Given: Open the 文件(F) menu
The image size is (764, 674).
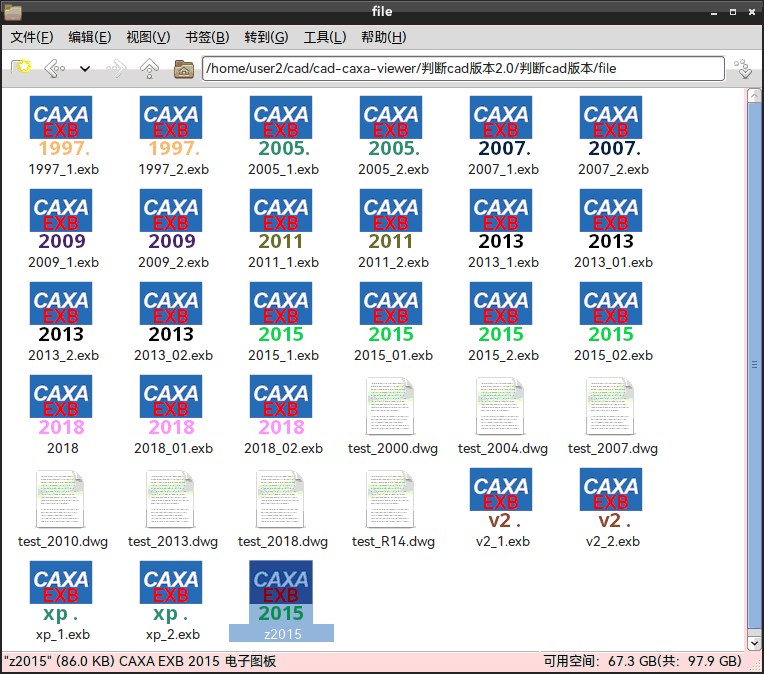Looking at the screenshot, I should pyautogui.click(x=32, y=37).
